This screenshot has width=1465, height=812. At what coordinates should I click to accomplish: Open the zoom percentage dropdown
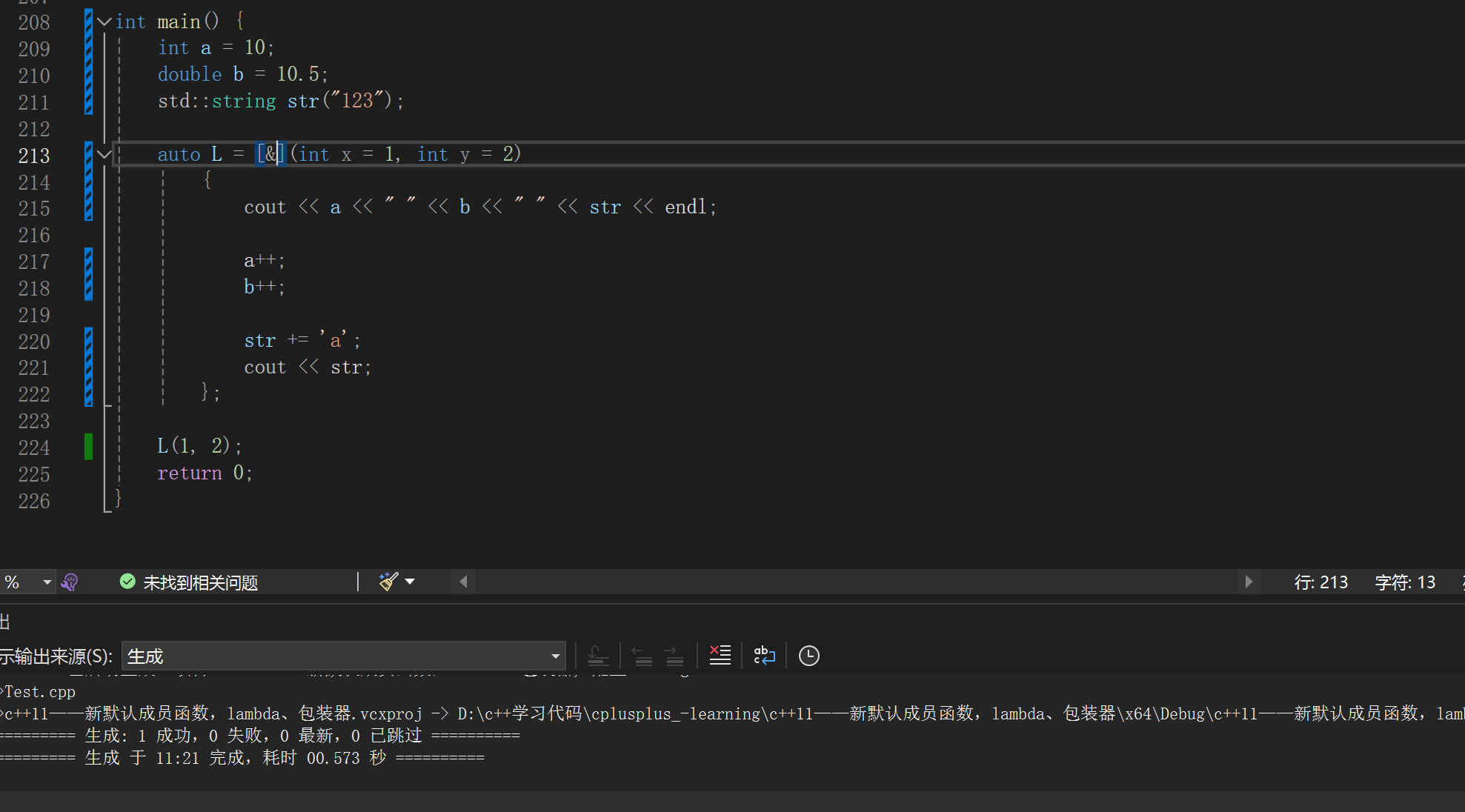[47, 582]
